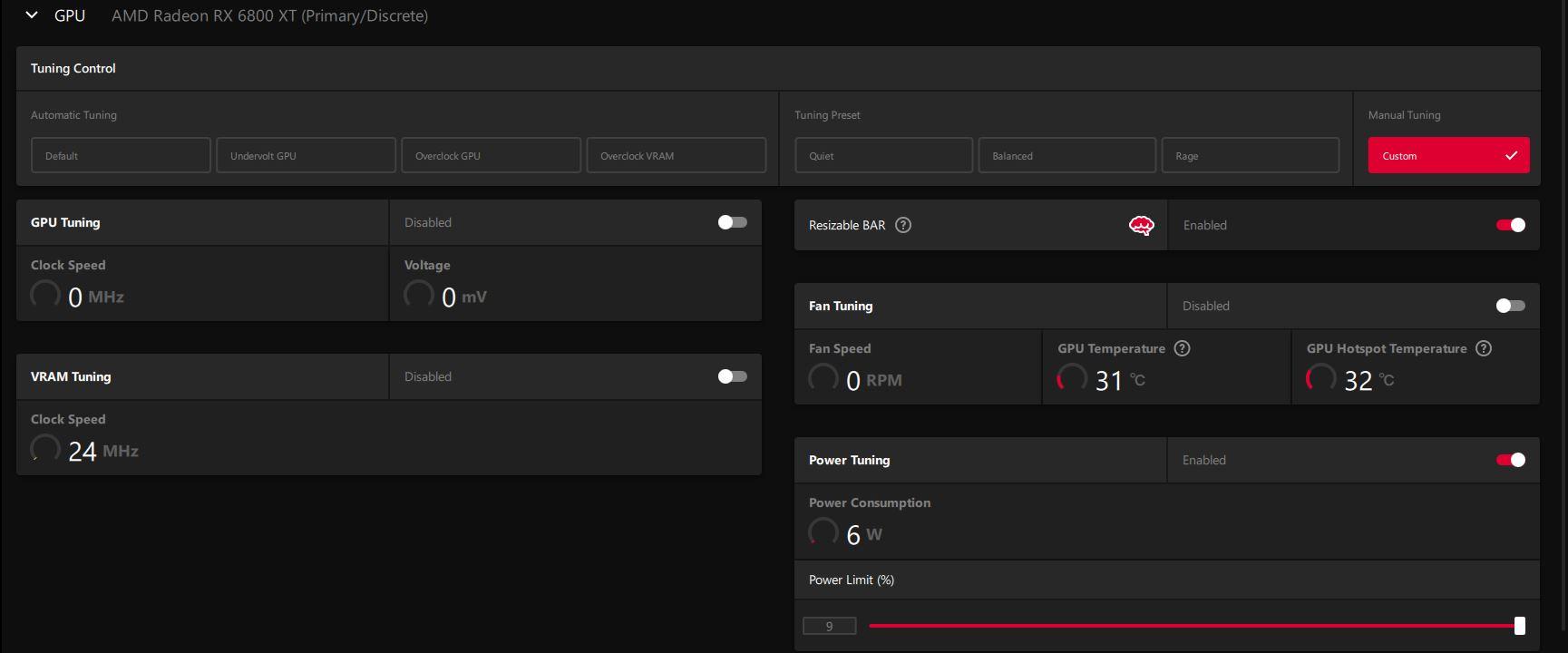Disable the Resizable BAR toggle
This screenshot has height=653, width=1568.
click(x=1511, y=225)
